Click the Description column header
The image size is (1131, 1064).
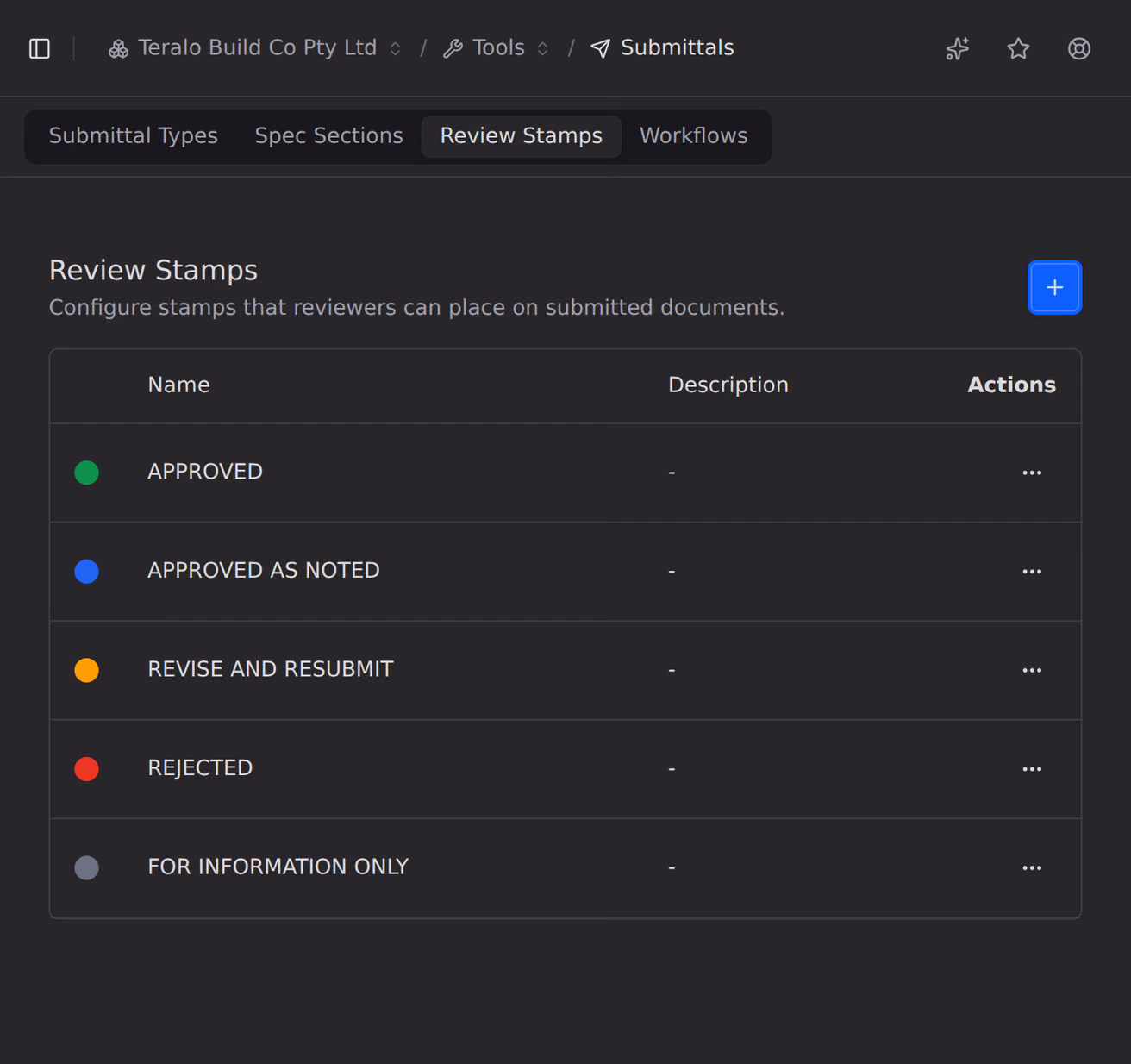pos(728,385)
